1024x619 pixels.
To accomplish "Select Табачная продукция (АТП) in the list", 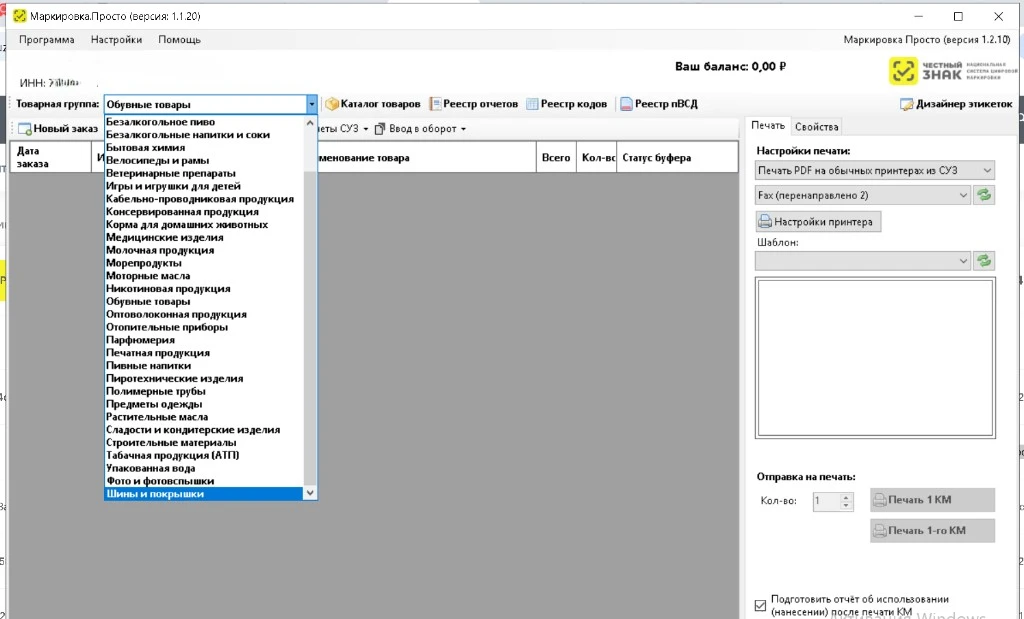I will pyautogui.click(x=204, y=455).
